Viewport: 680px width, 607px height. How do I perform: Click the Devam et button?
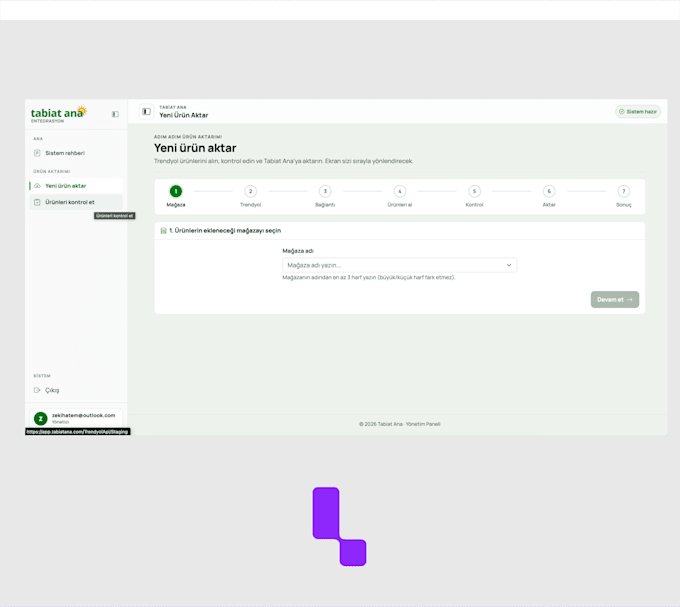615,300
